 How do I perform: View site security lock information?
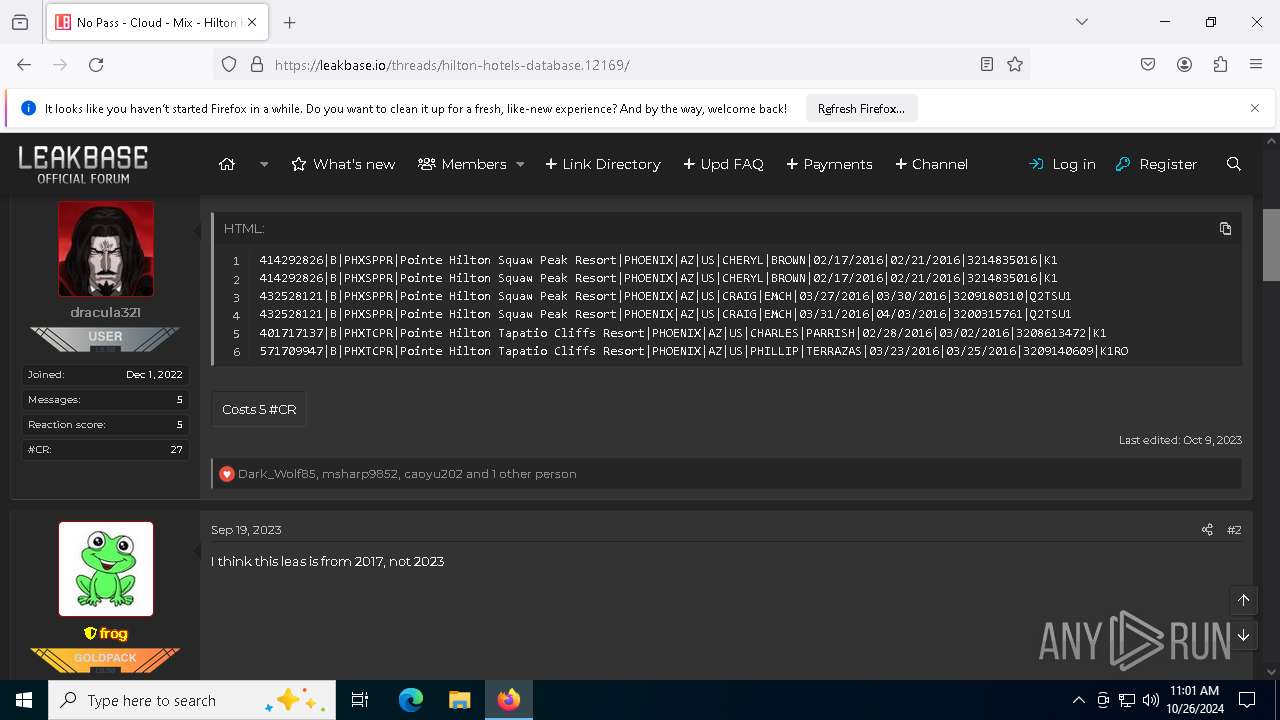[x=257, y=64]
